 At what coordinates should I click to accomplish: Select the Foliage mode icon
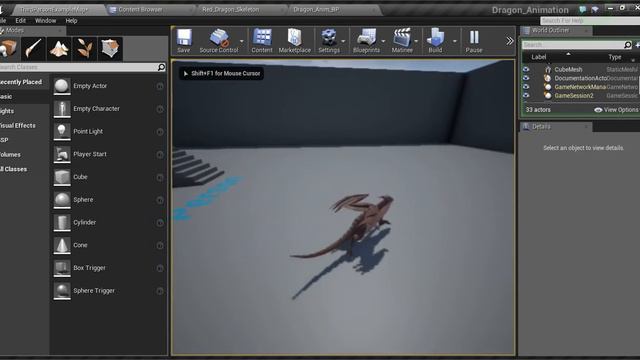point(85,49)
